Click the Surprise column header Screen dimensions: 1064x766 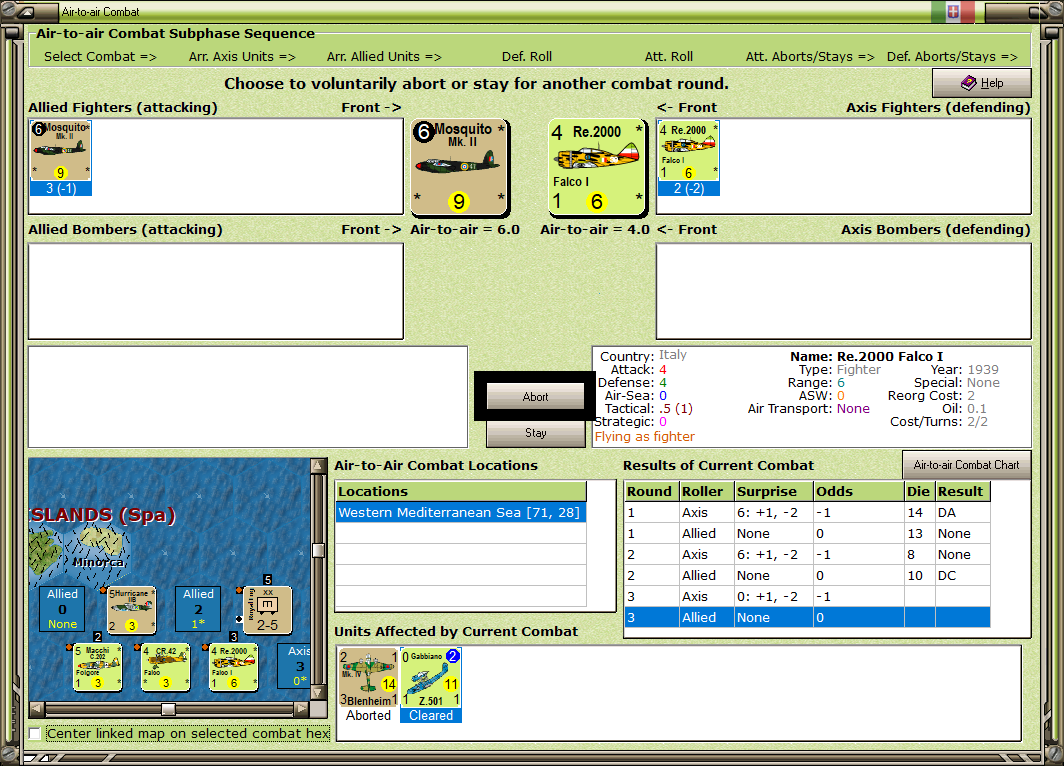click(x=774, y=491)
